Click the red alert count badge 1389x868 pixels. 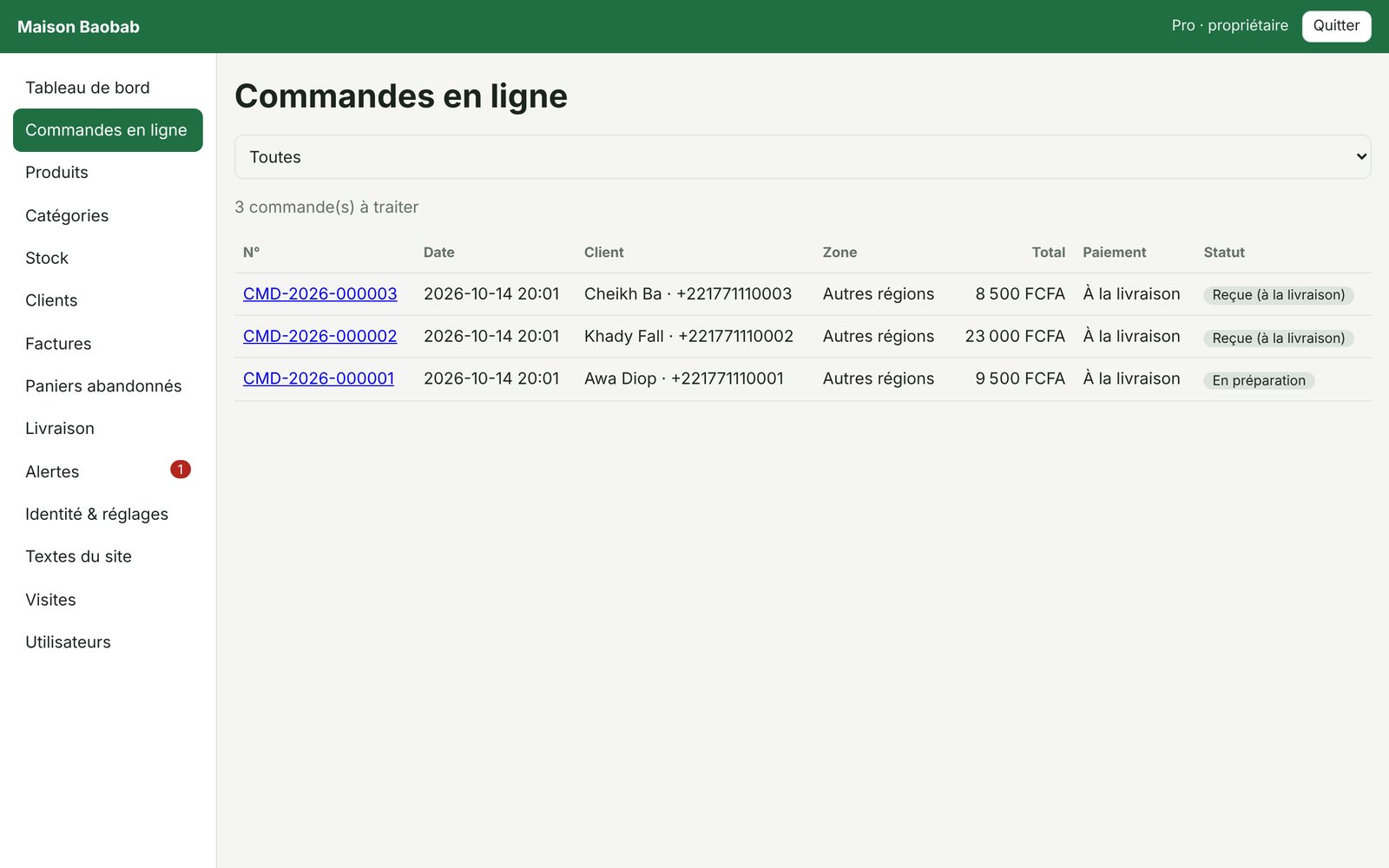181,470
